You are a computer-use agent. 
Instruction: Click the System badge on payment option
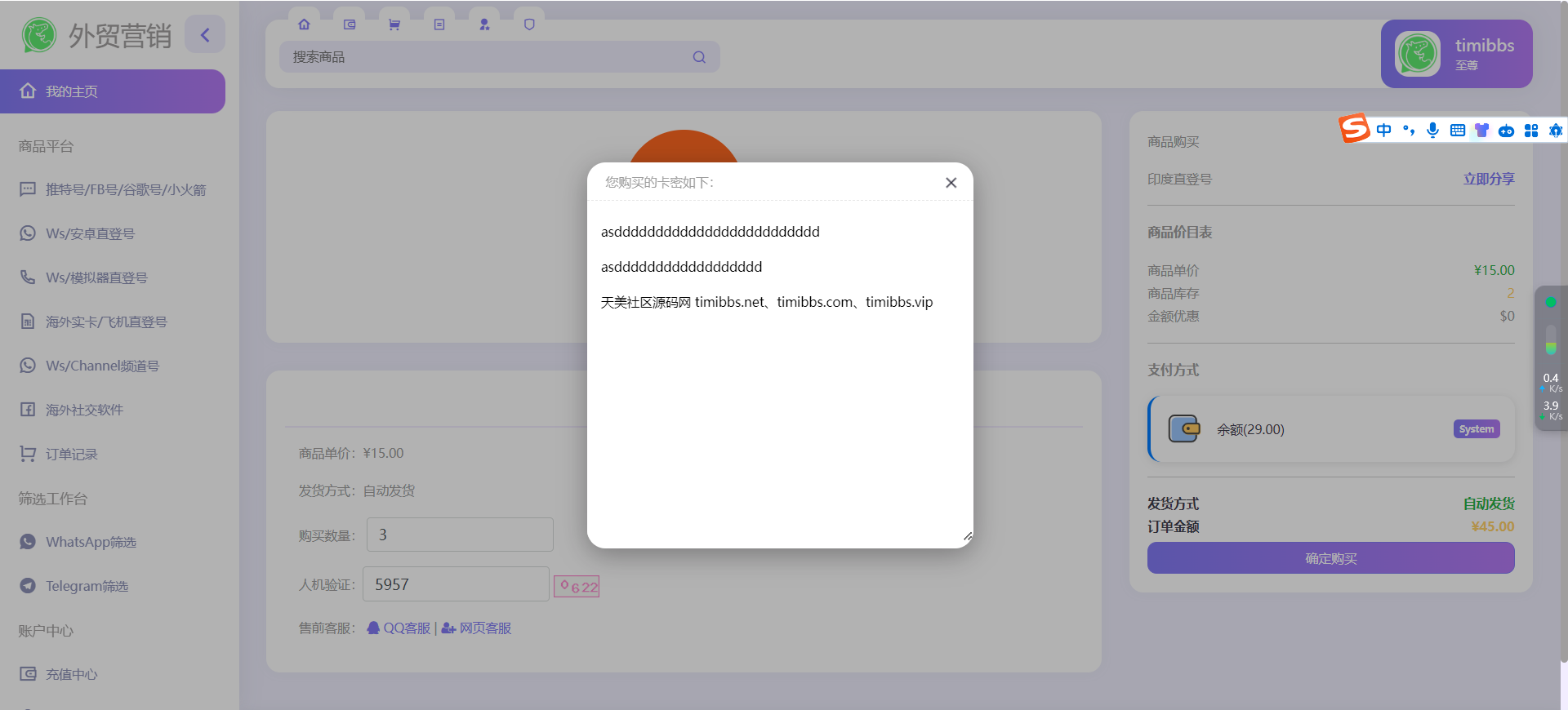[x=1477, y=429]
